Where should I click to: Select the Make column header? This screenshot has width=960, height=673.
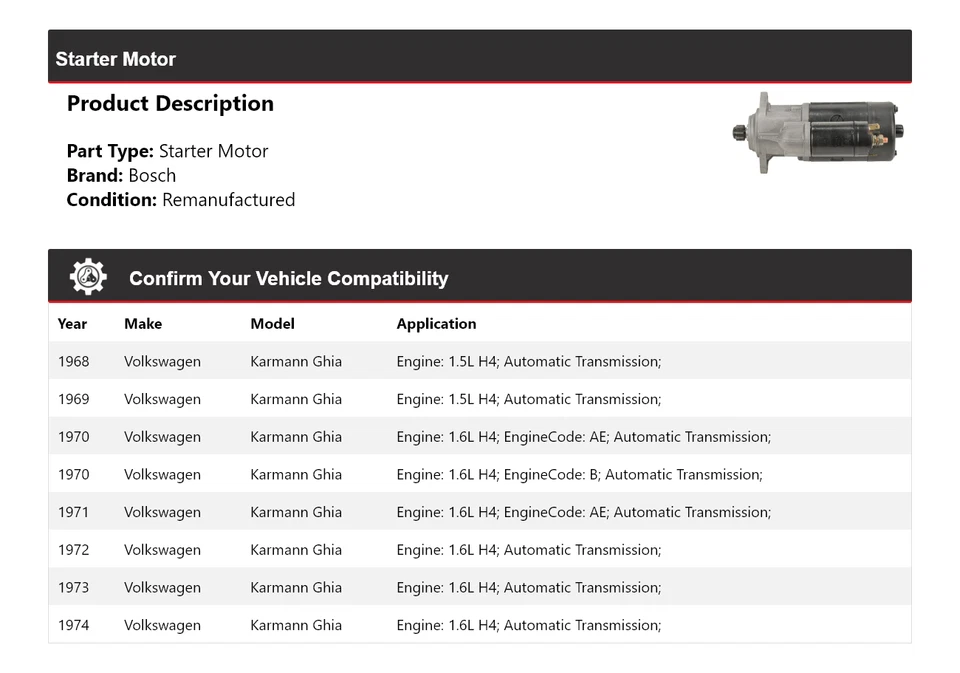(143, 324)
